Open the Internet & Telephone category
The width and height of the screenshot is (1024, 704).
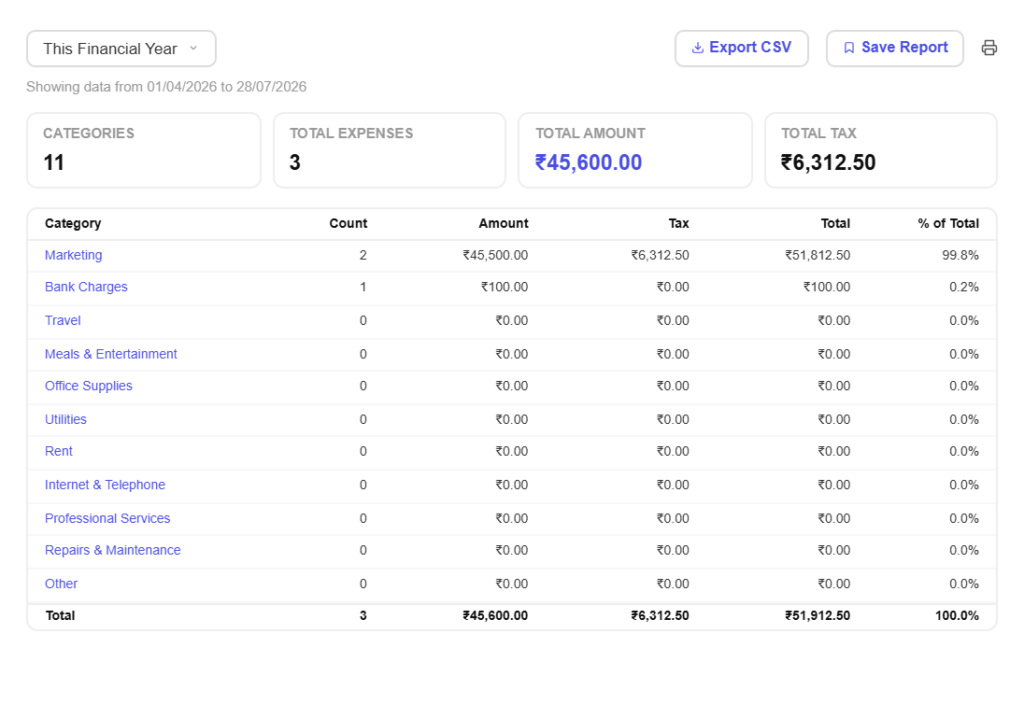pos(104,485)
